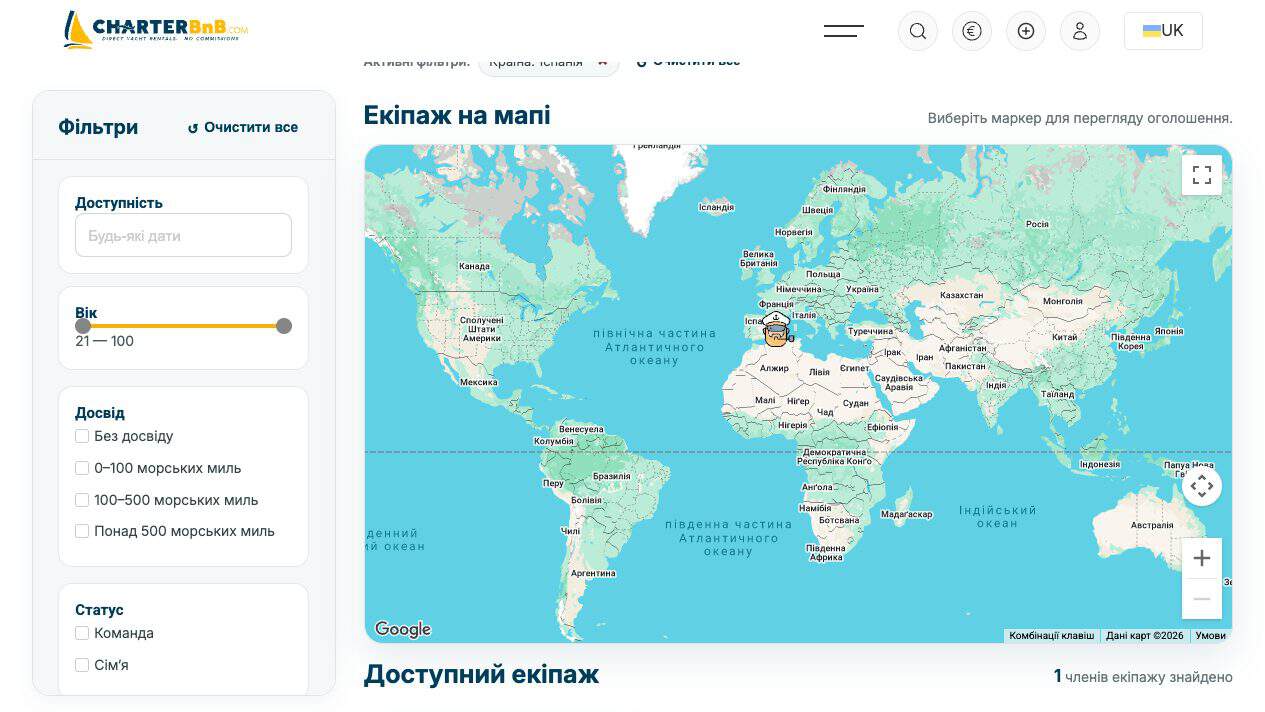This screenshot has height=712, width=1265.
Task: Open the 'Умови' terms link on map
Action: coord(1210,635)
